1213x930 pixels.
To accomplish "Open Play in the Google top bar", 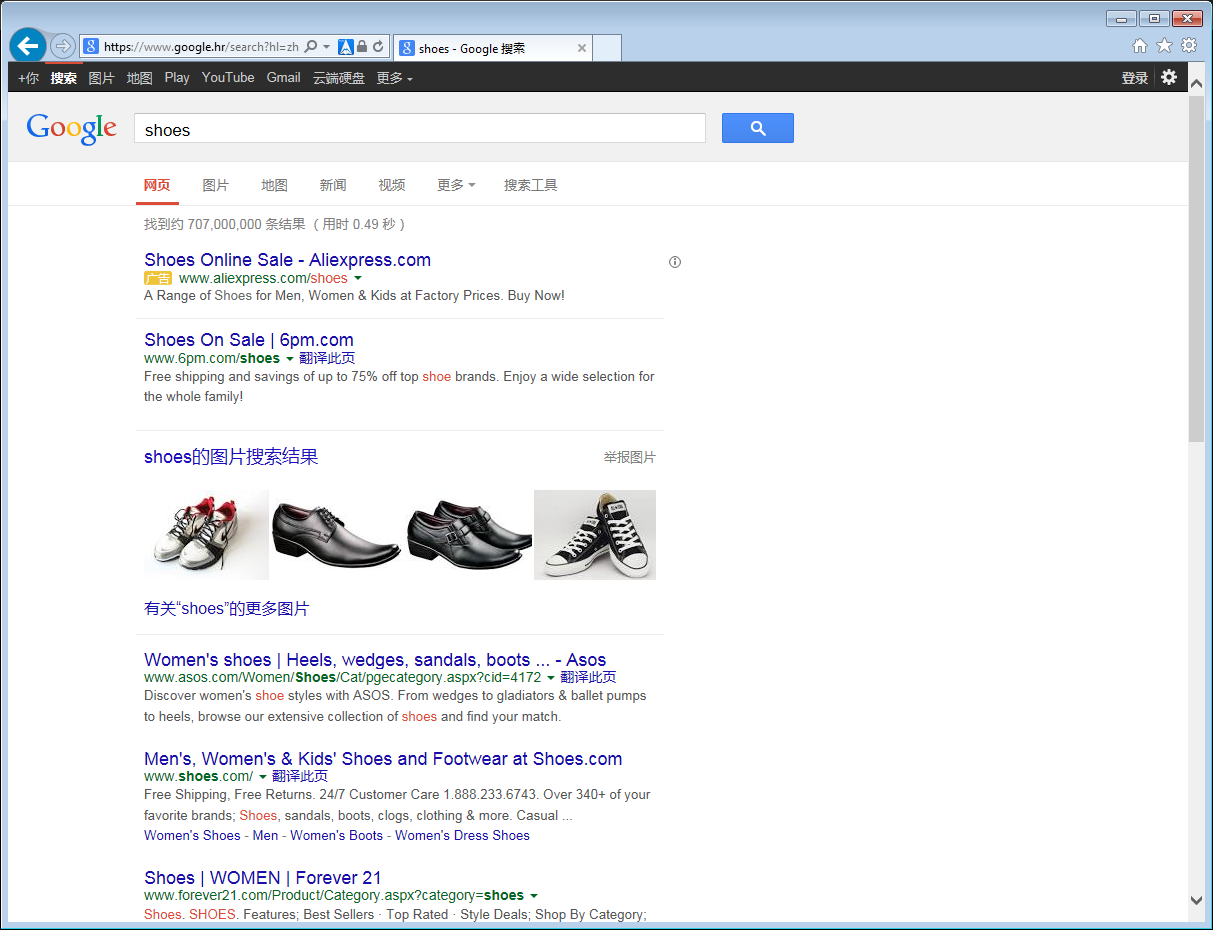I will [x=177, y=78].
